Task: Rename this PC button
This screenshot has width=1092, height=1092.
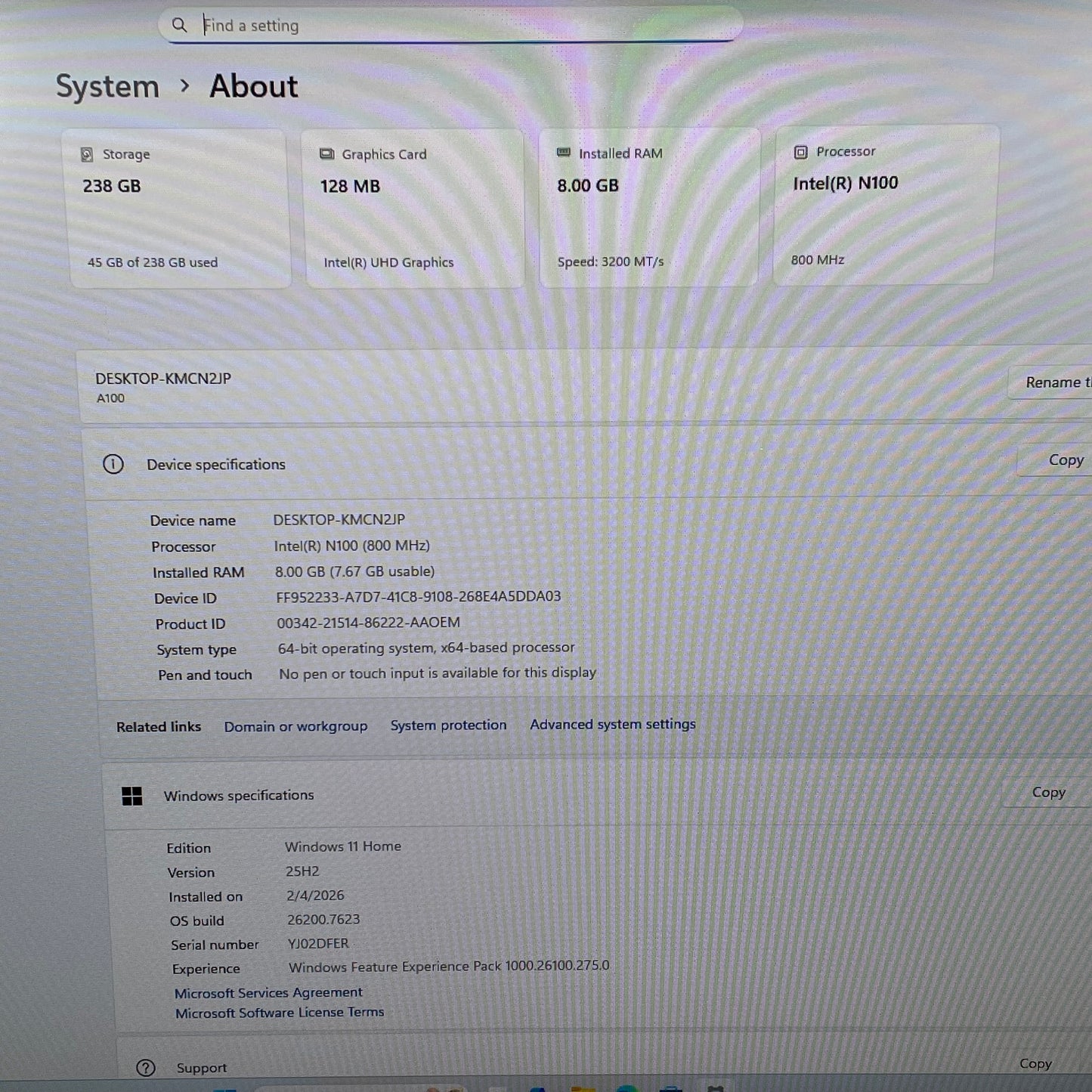Action: (x=1052, y=382)
